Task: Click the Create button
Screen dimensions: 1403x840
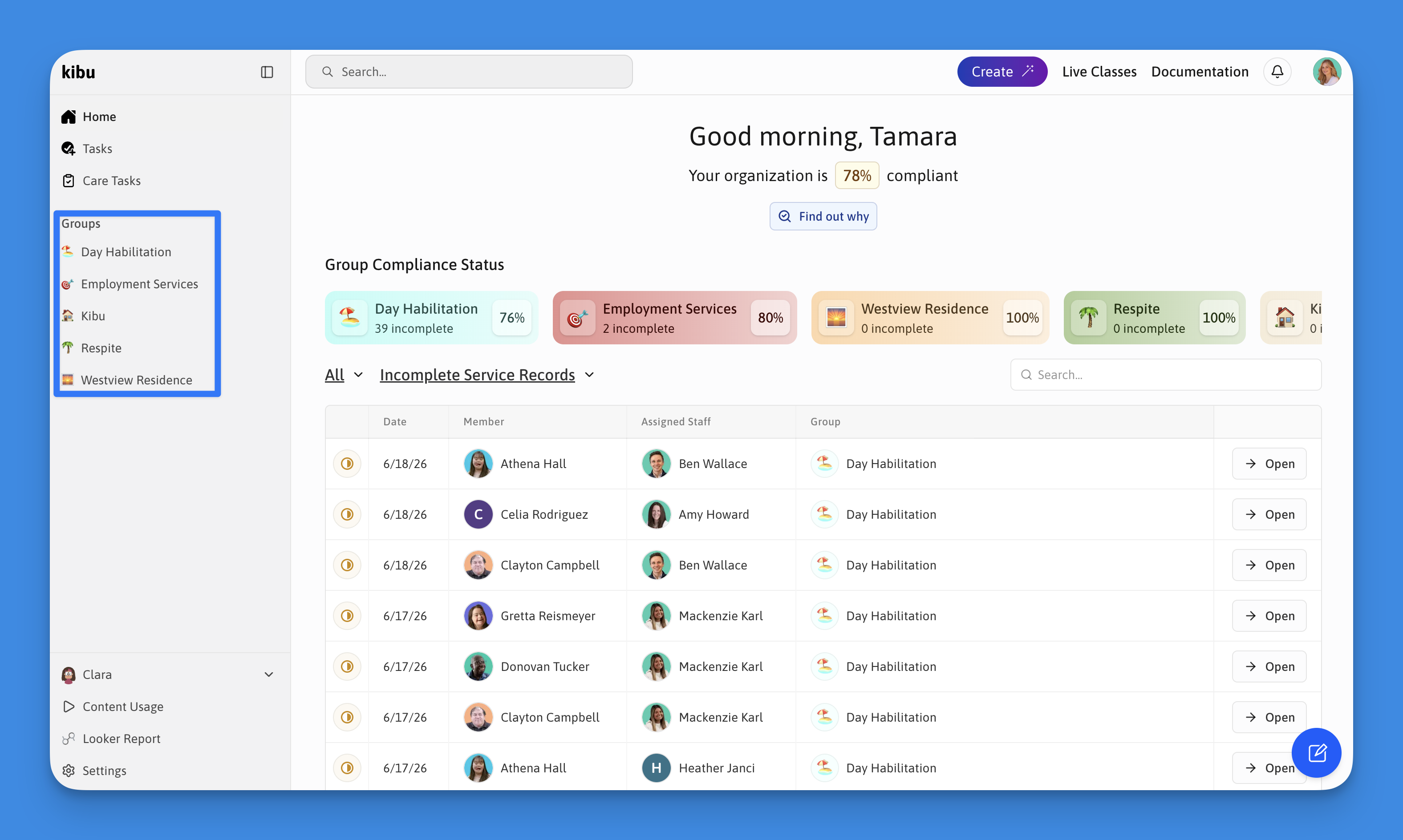Action: (1002, 71)
